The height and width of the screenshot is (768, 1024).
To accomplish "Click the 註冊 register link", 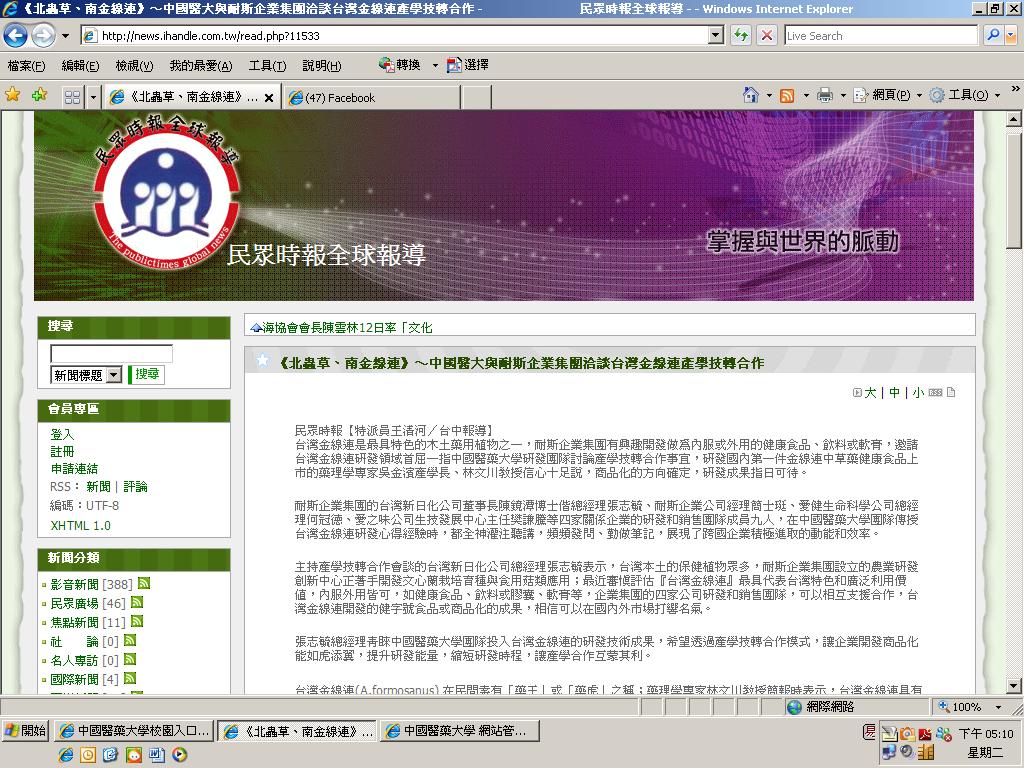I will 62,451.
